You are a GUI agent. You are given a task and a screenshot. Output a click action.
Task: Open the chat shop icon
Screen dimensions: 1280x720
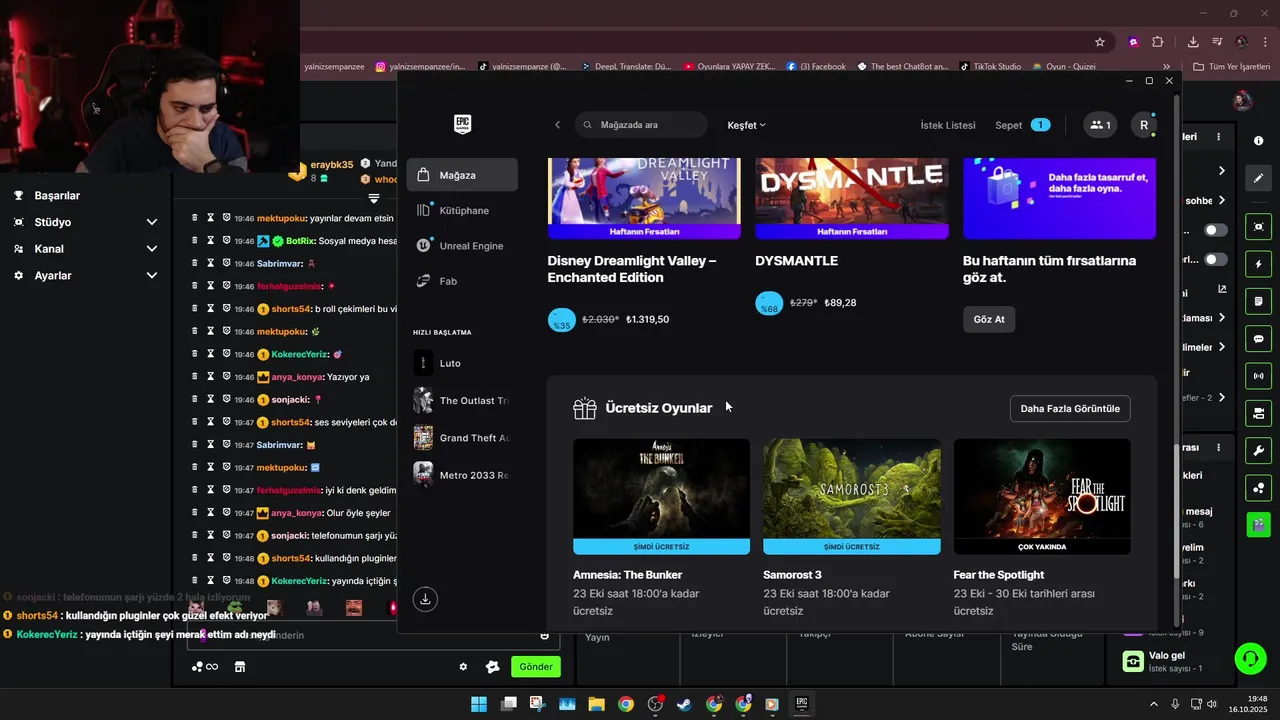[240, 667]
